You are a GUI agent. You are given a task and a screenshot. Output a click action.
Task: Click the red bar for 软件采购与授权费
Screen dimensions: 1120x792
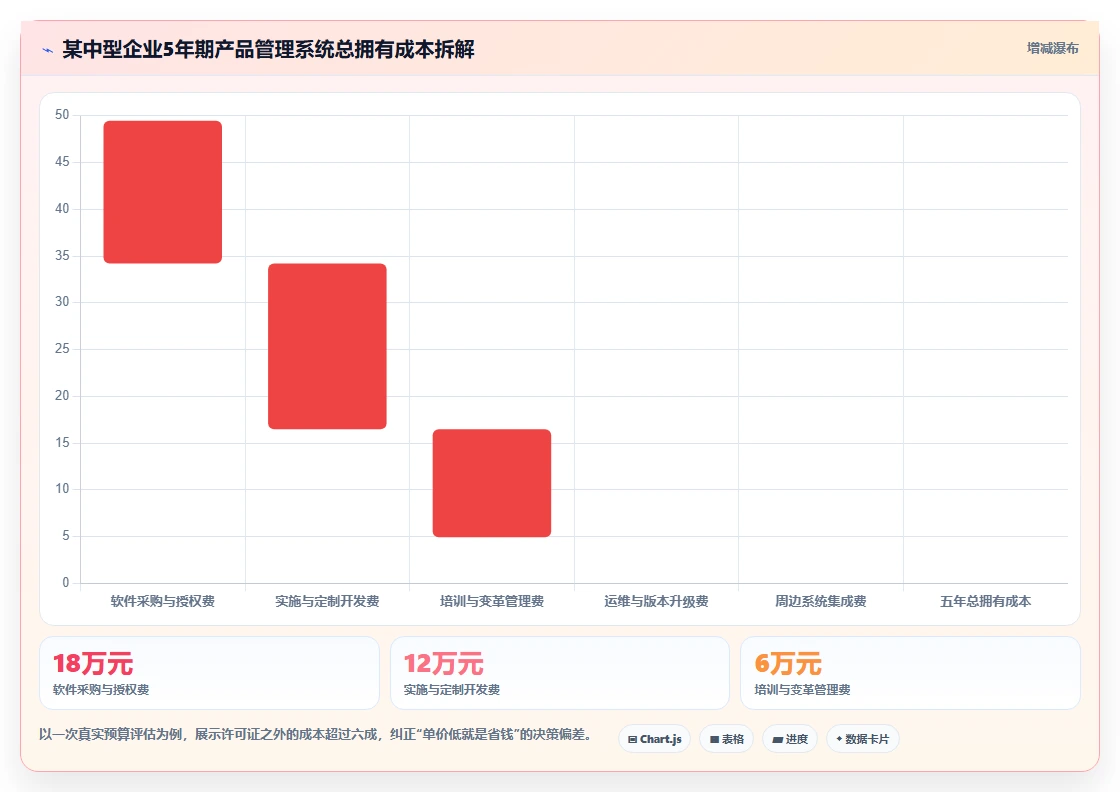[163, 192]
